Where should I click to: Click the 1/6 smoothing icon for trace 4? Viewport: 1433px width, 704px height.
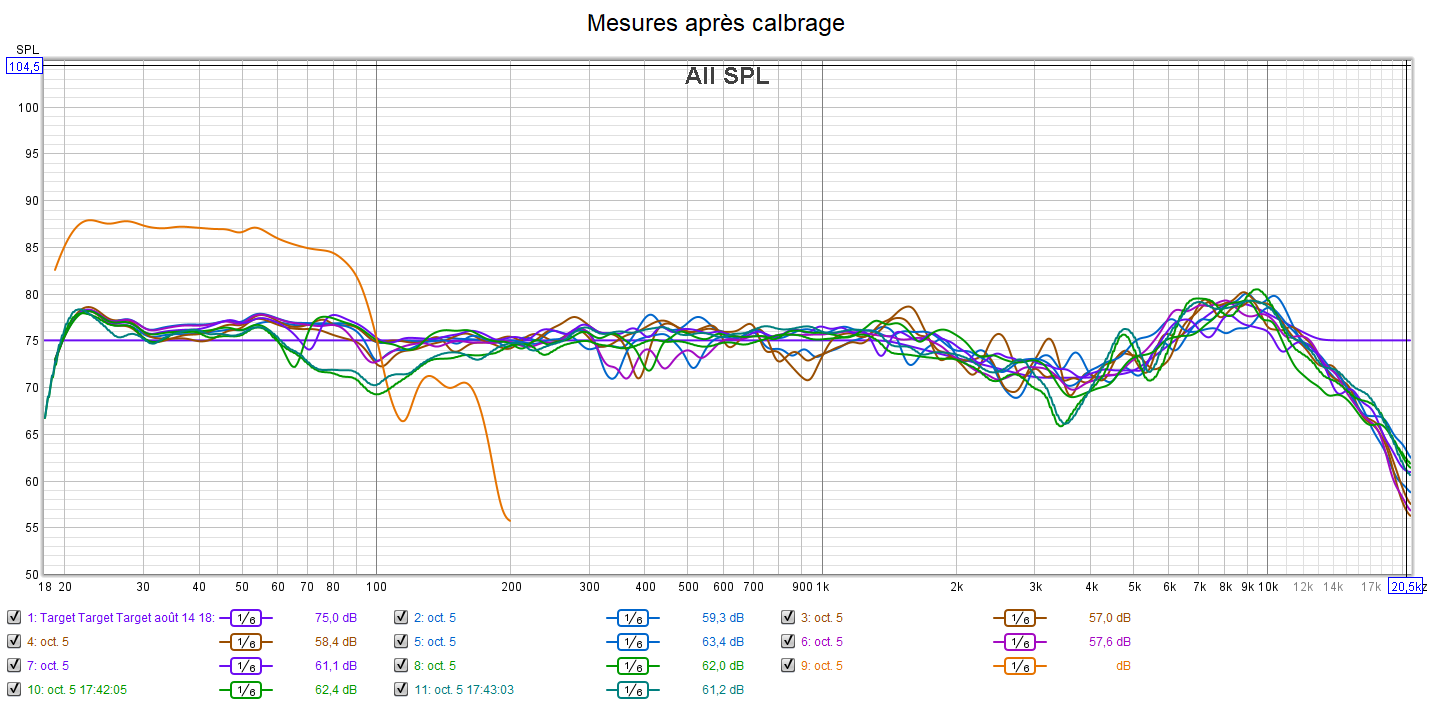246,641
